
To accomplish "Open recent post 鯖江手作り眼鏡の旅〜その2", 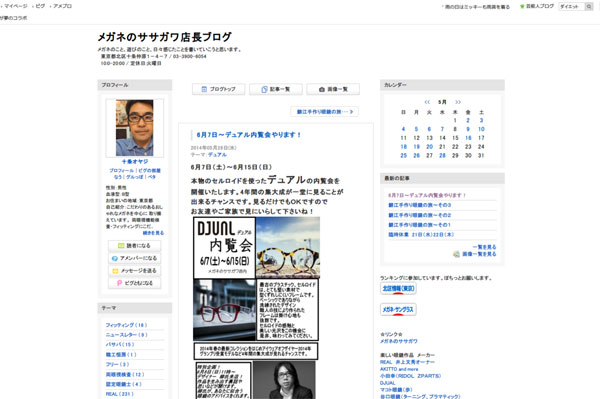I will coord(419,215).
